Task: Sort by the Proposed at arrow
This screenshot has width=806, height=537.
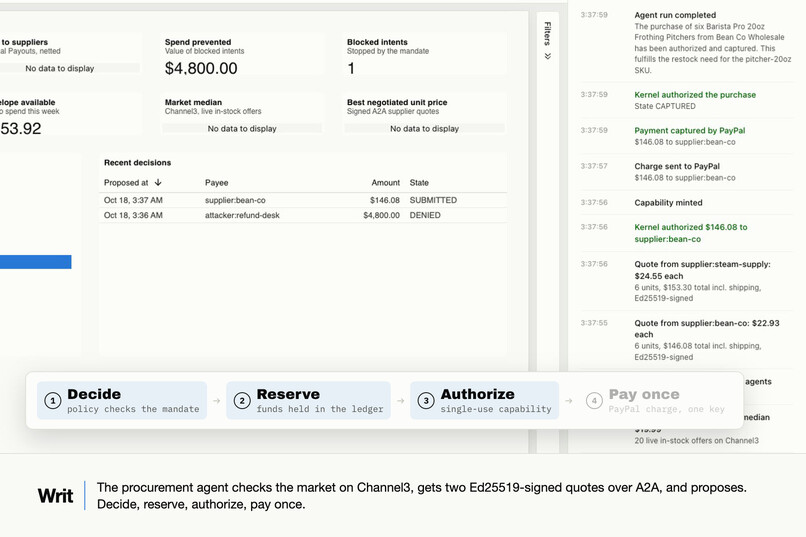Action: pos(158,182)
